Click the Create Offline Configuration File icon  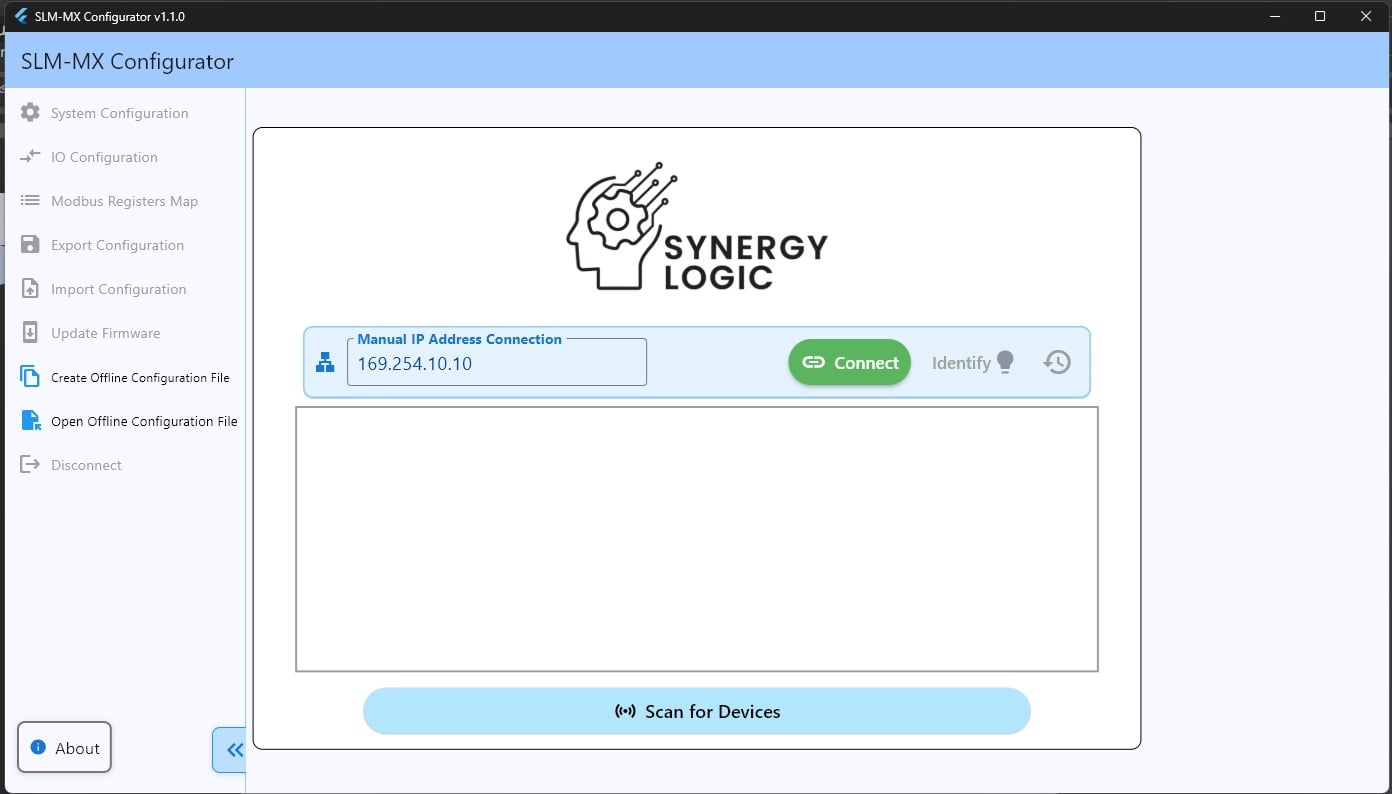pyautogui.click(x=31, y=377)
